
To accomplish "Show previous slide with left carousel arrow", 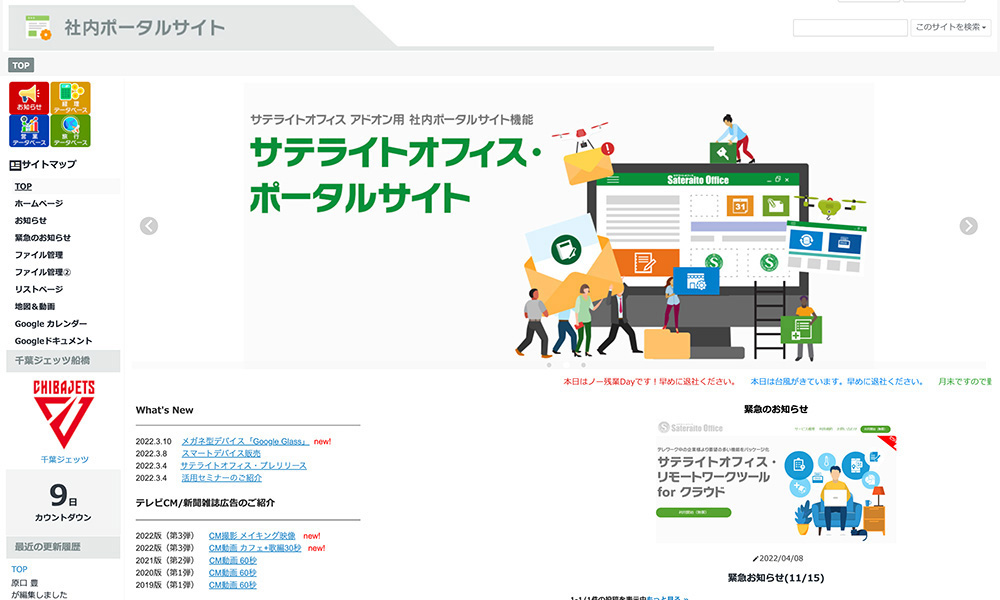I will (149, 226).
